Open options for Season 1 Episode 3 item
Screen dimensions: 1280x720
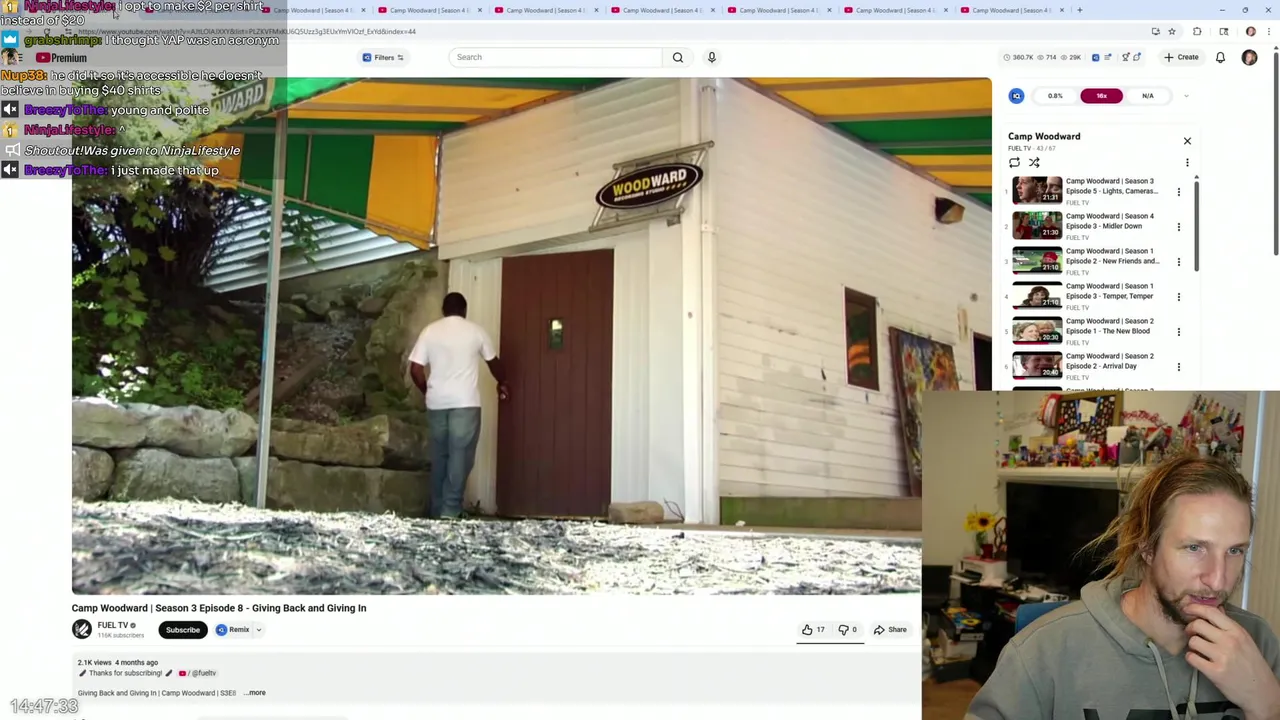pyautogui.click(x=1178, y=297)
